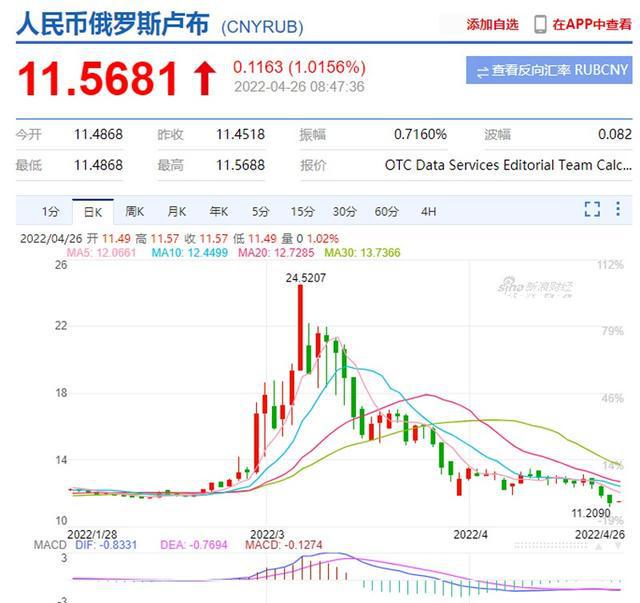Image resolution: width=640 pixels, height=603 pixels.
Task: Click 添加自选 to add to watchlist
Action: tap(492, 24)
